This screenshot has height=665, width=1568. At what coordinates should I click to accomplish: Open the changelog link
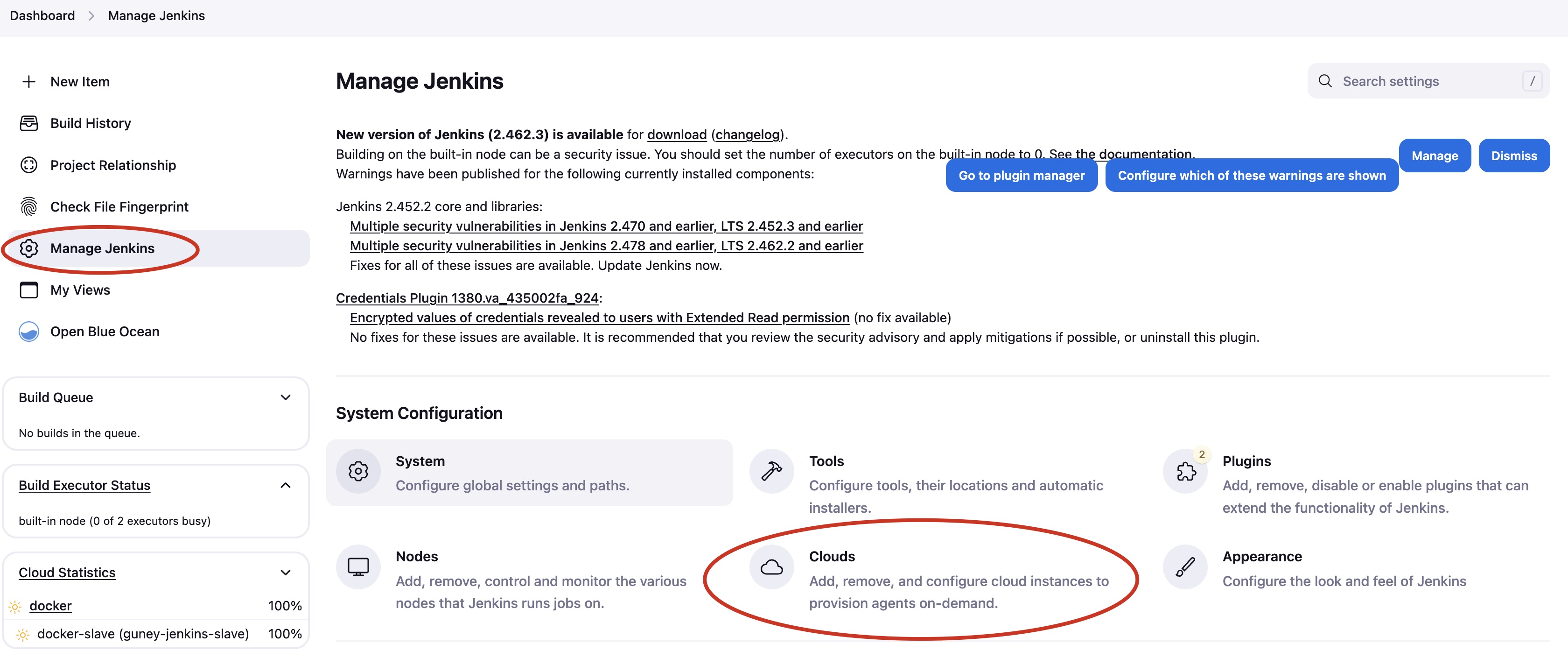tap(748, 134)
